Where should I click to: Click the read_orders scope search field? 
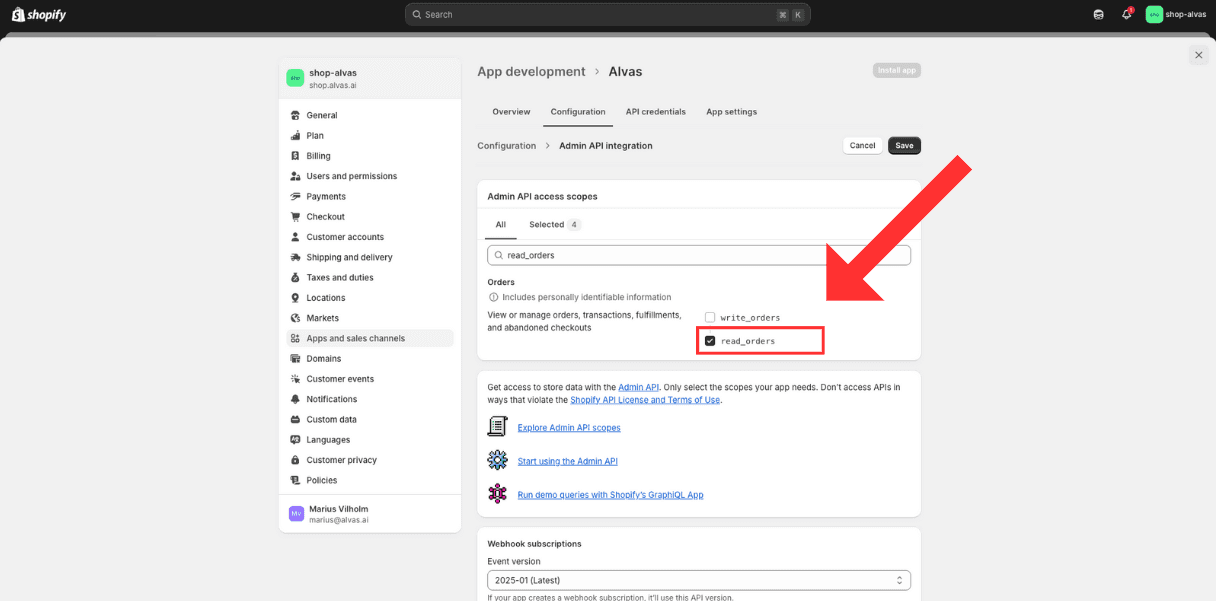699,255
